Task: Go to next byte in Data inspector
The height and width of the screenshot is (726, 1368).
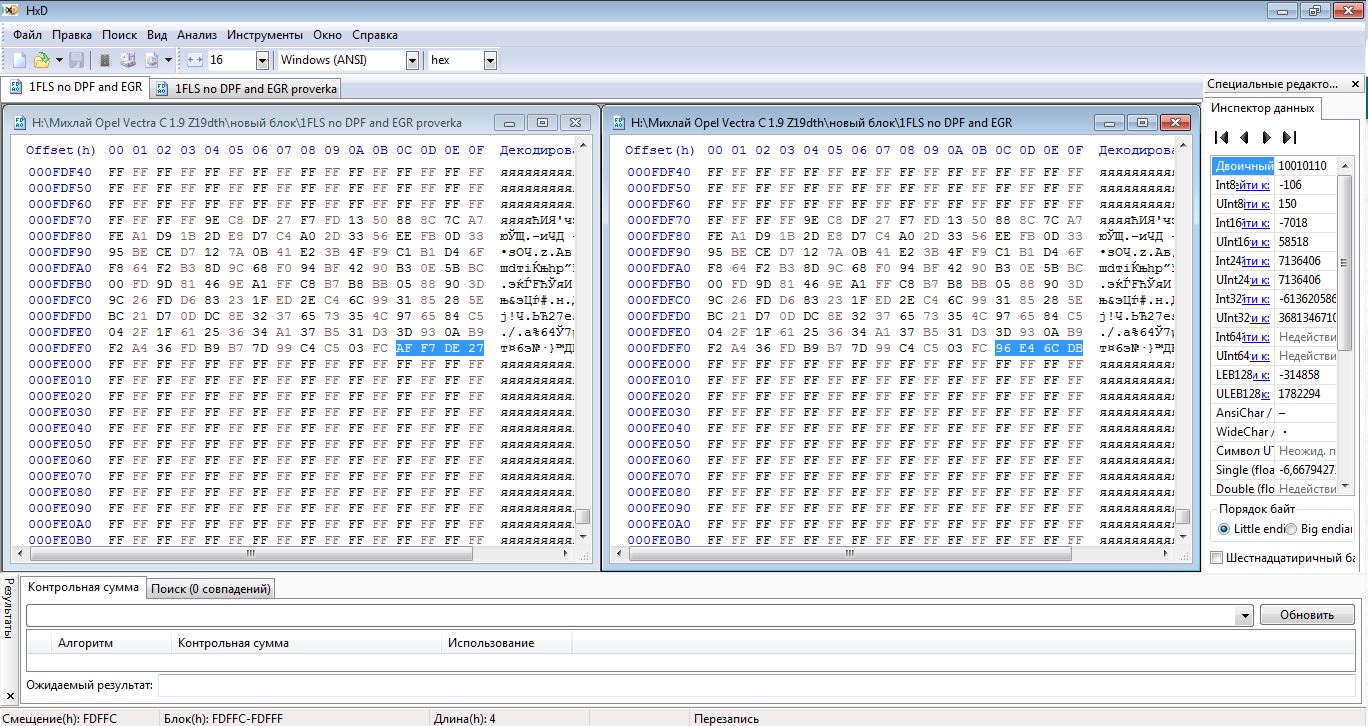Action: [1266, 137]
